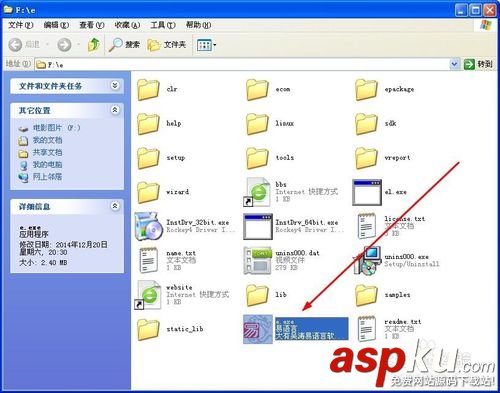Open the Favorites (收藏) menu

tap(127, 25)
